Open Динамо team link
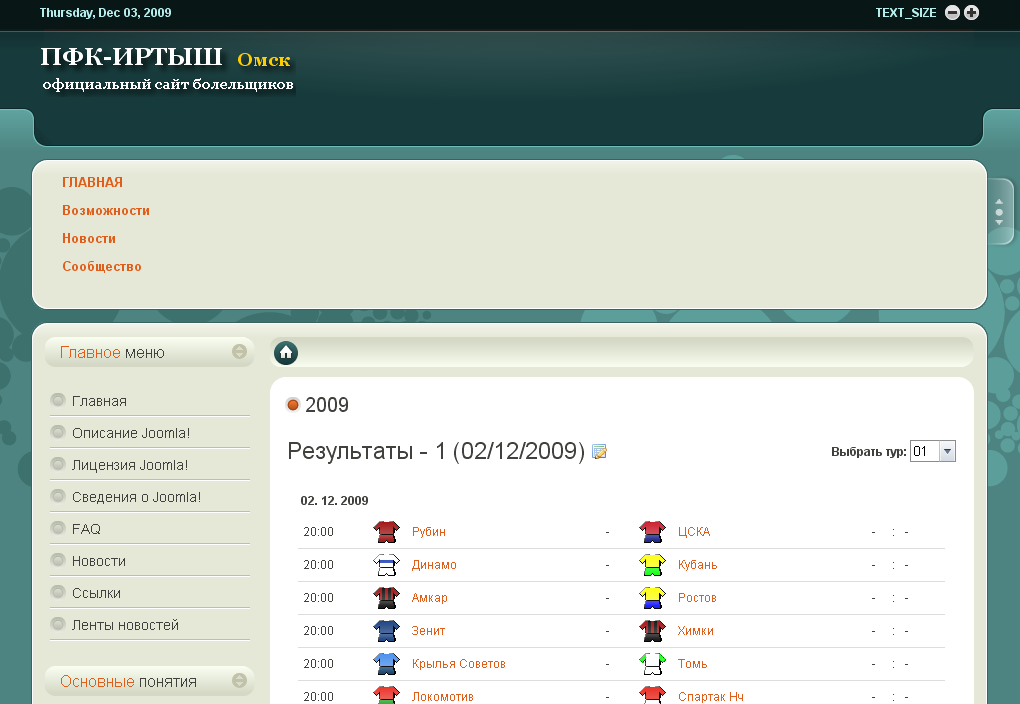This screenshot has width=1020, height=704. tap(434, 565)
